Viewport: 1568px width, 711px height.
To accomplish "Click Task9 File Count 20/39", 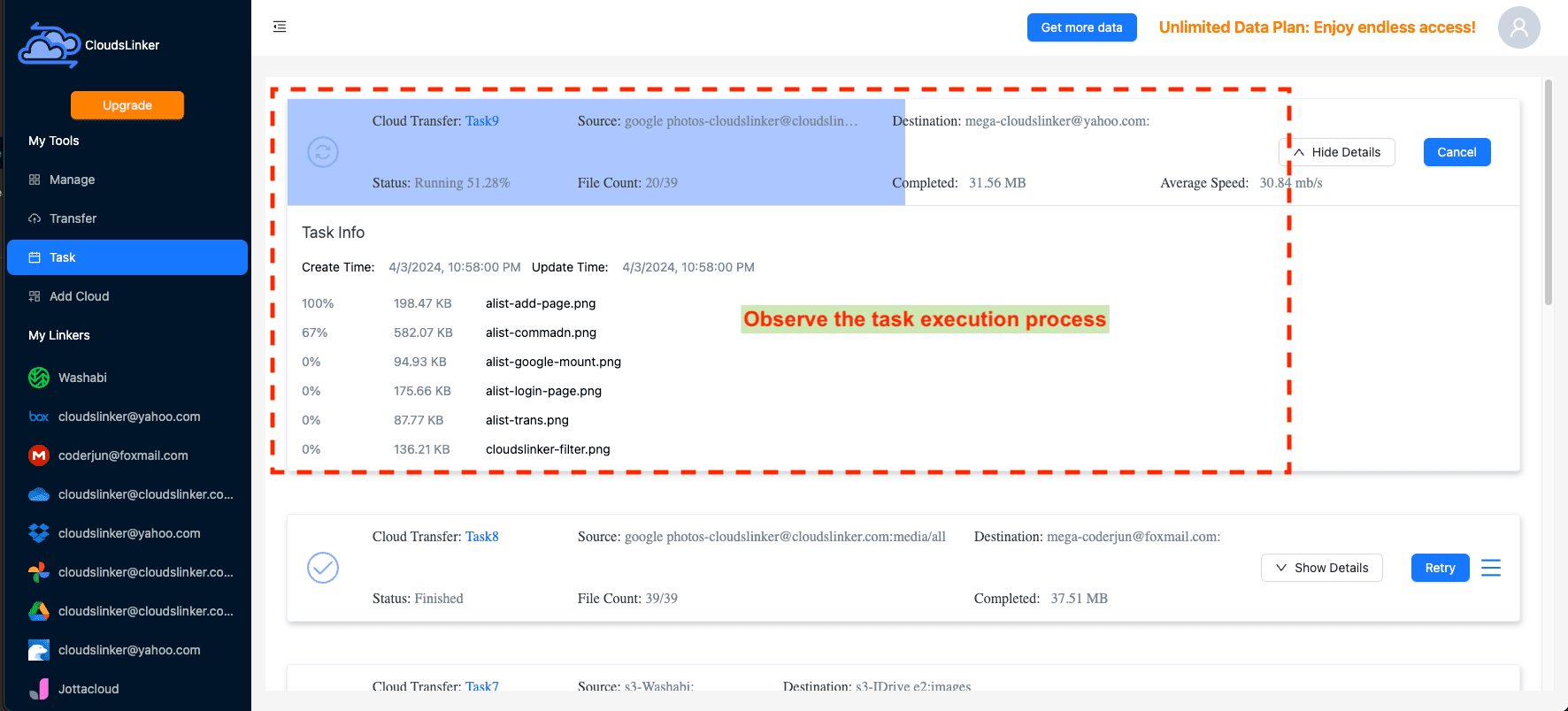I will coord(627,183).
